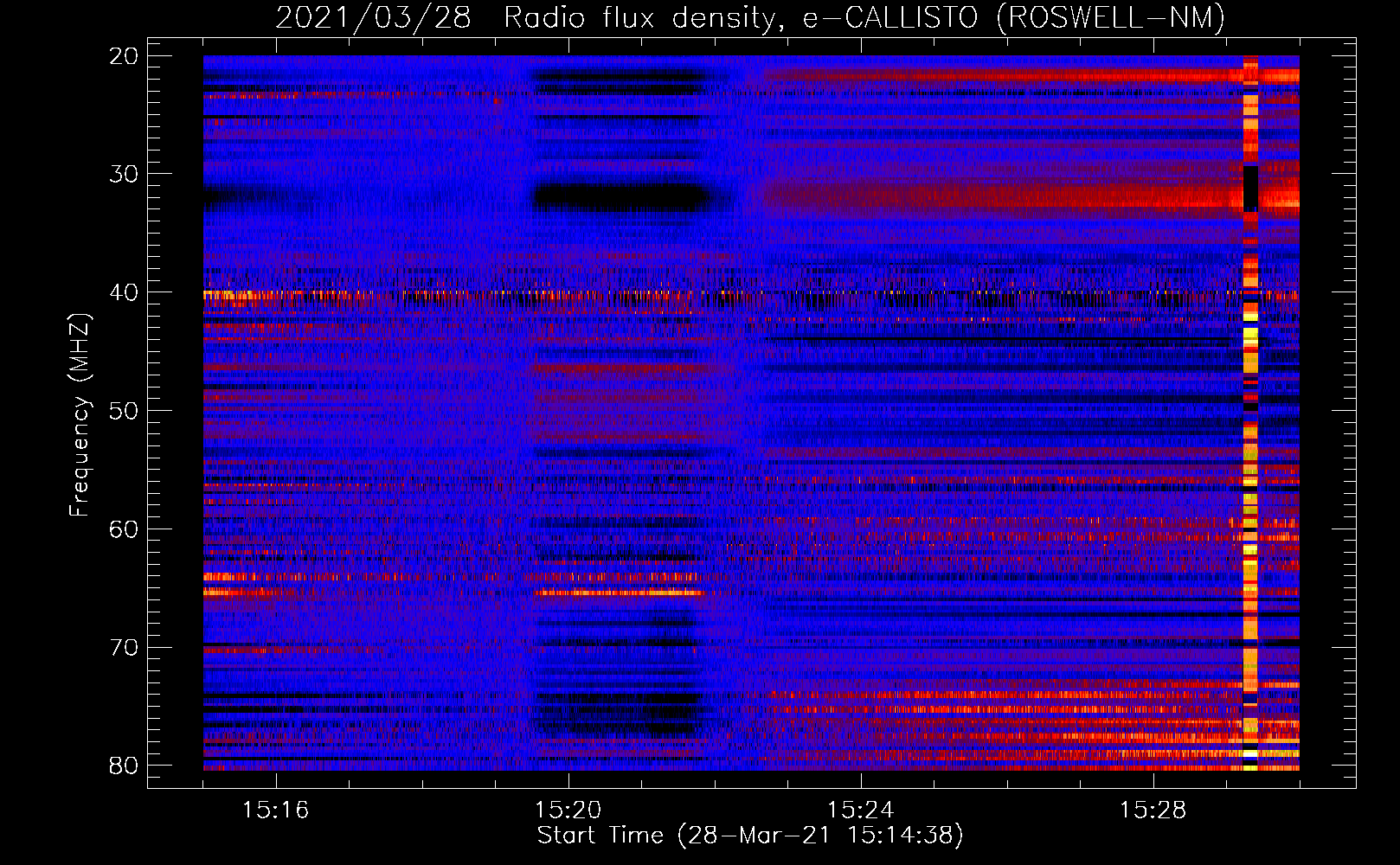Click the 20 frequency tick label
1400x865 pixels.
point(124,55)
